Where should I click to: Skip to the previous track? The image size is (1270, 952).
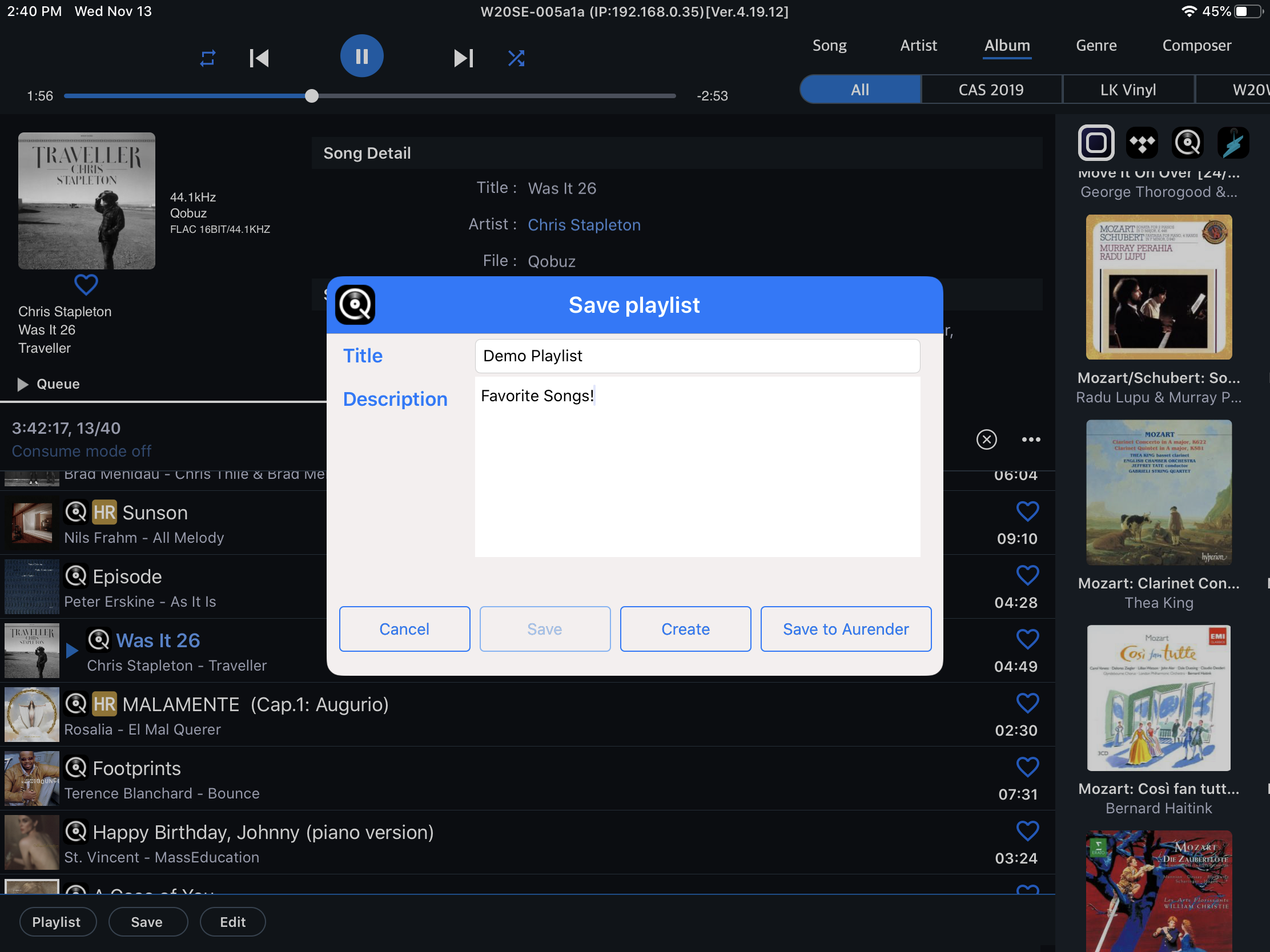259,58
